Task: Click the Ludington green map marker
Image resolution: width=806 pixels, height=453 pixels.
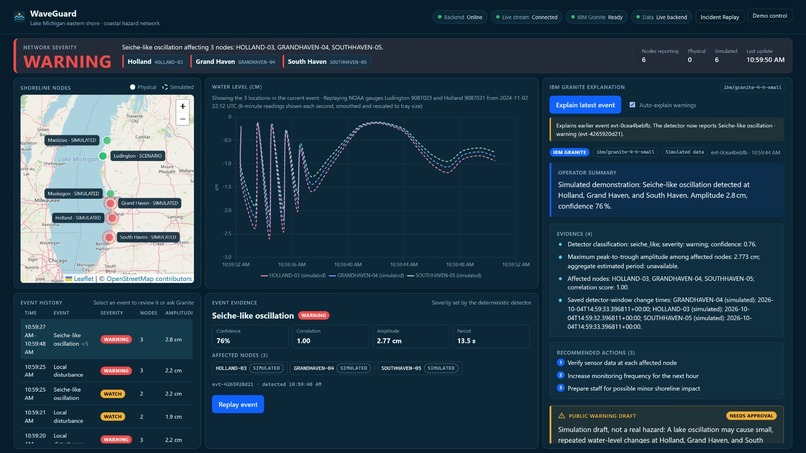Action: click(x=103, y=156)
